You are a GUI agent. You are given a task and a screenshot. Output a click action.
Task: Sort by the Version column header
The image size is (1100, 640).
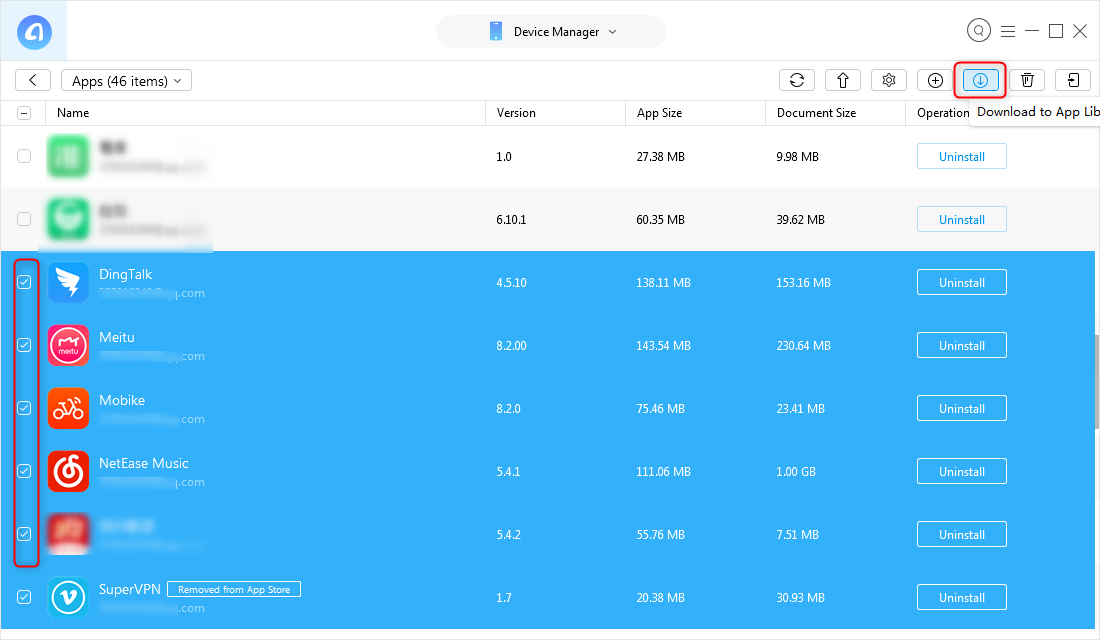coord(516,113)
